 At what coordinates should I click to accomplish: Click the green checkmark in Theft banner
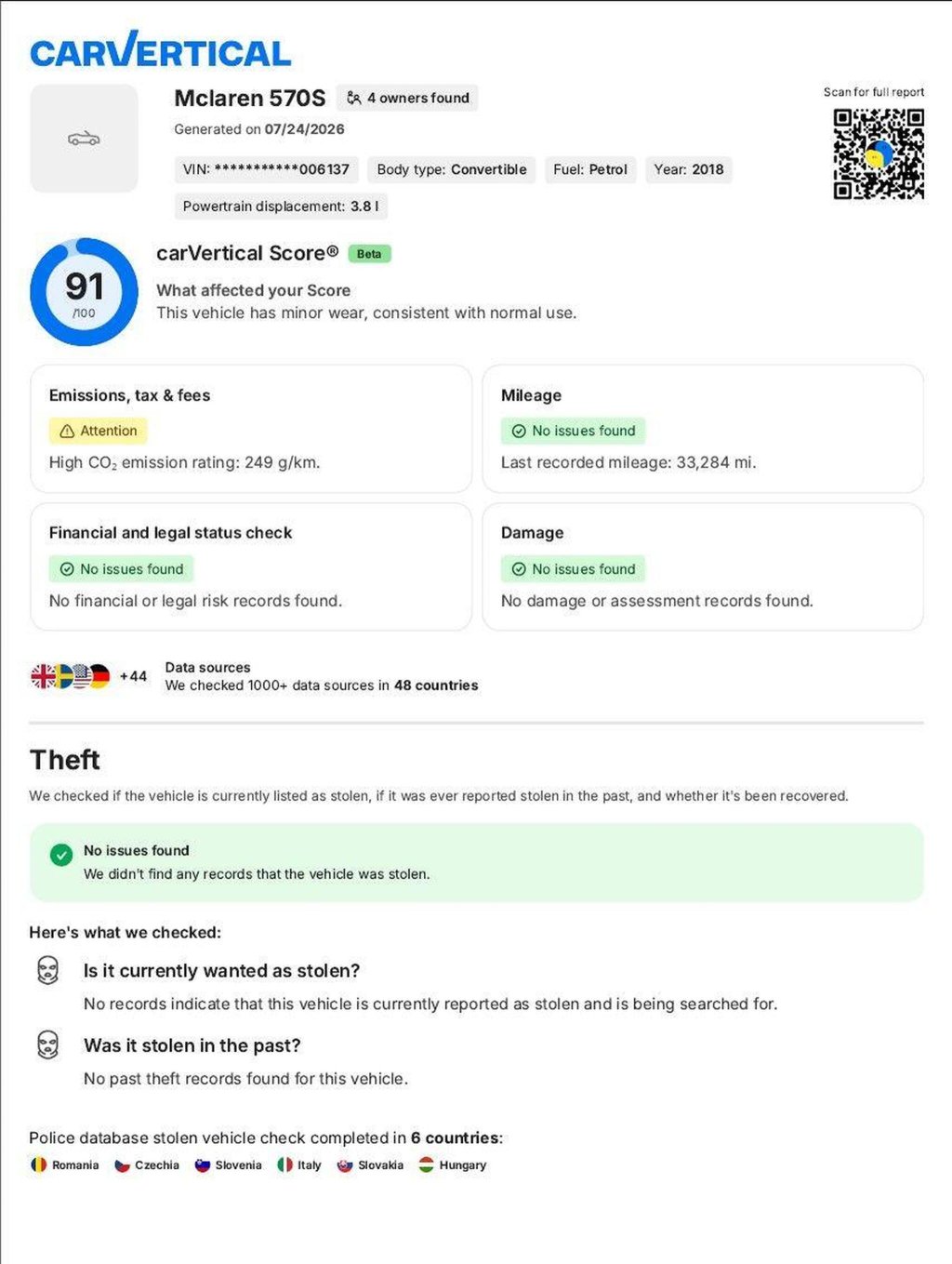pos(61,855)
